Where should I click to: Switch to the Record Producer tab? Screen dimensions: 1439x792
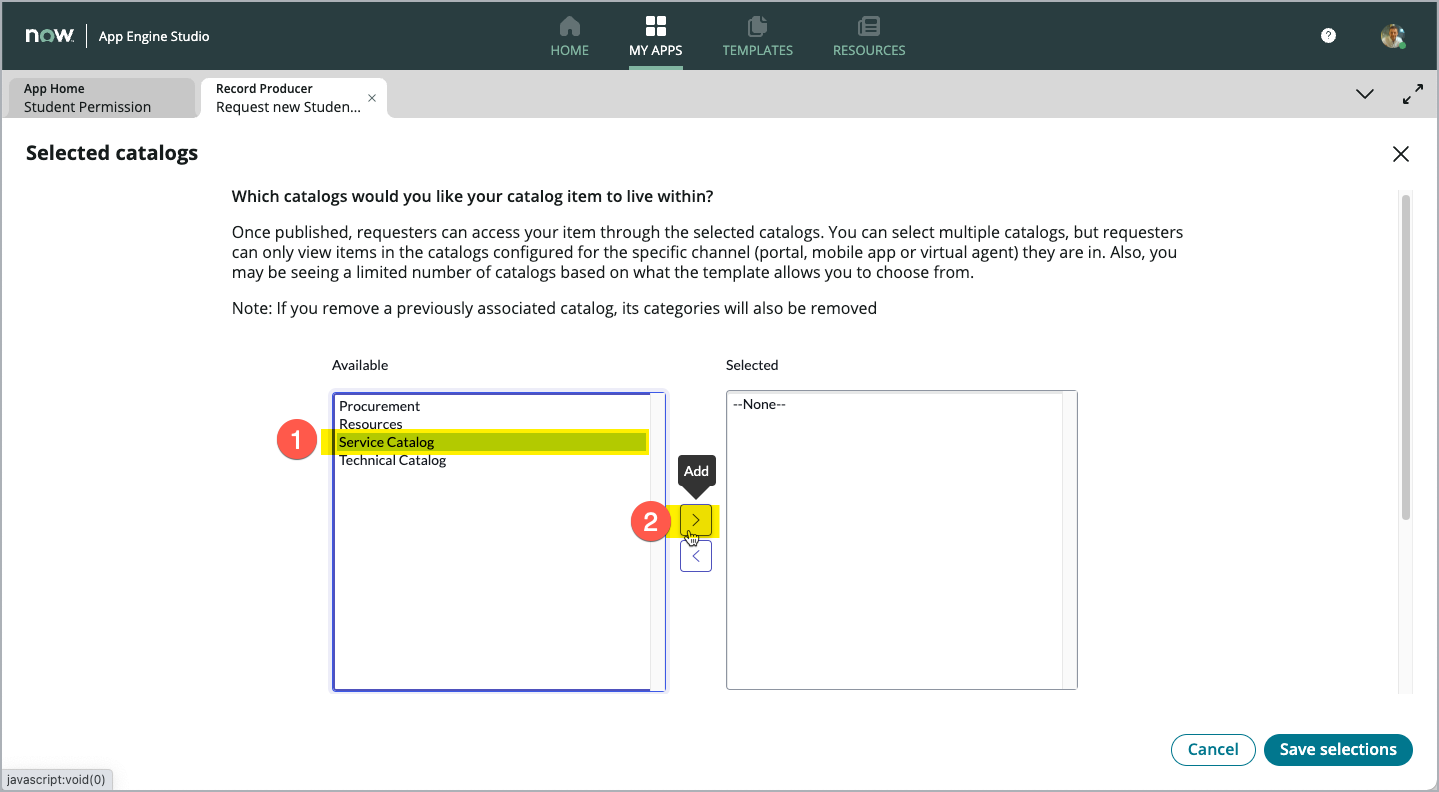[286, 98]
